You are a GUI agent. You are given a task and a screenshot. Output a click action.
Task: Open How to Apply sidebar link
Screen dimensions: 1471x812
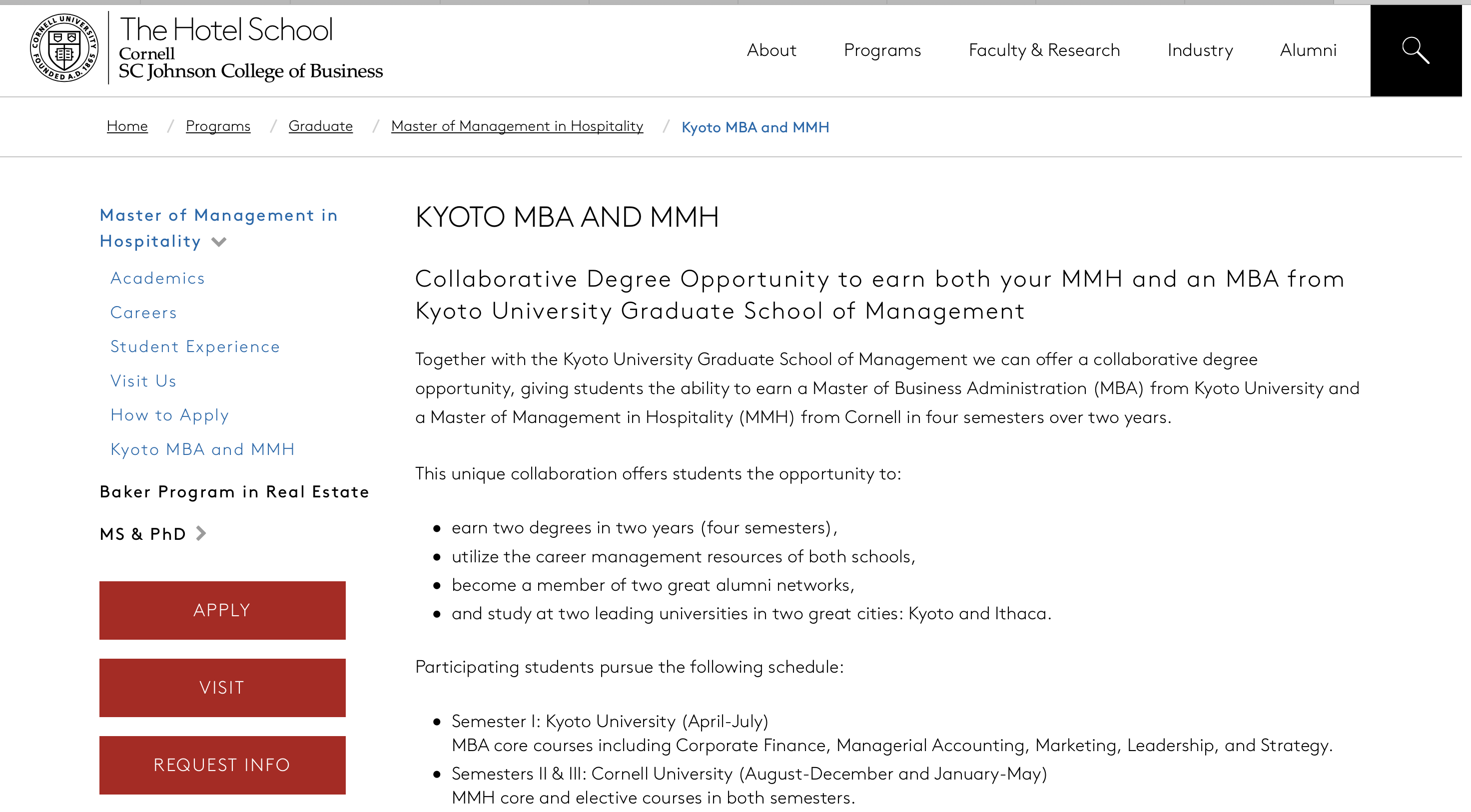(x=169, y=415)
